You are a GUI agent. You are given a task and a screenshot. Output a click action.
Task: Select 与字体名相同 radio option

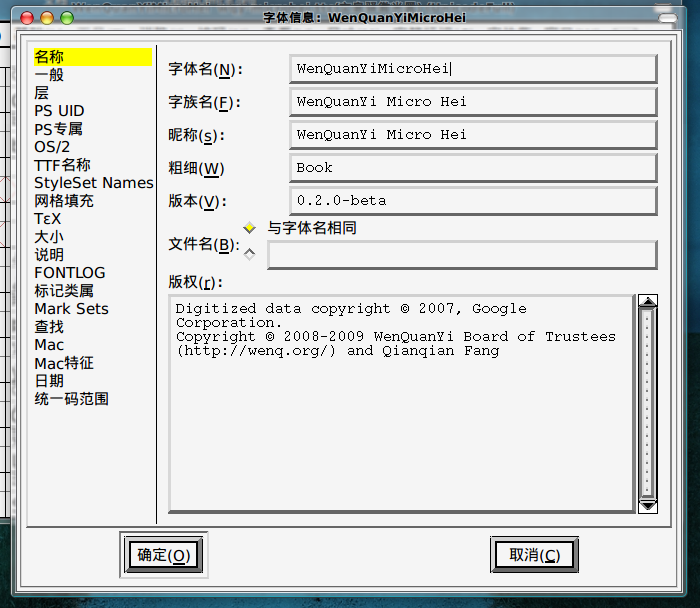[x=250, y=228]
